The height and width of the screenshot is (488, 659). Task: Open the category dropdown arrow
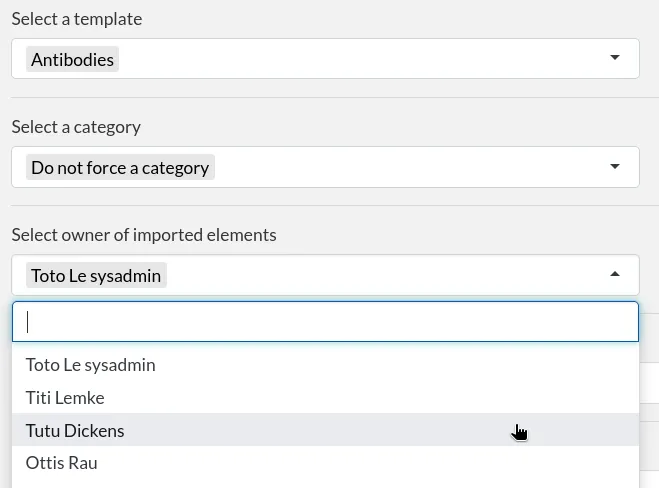(614, 166)
